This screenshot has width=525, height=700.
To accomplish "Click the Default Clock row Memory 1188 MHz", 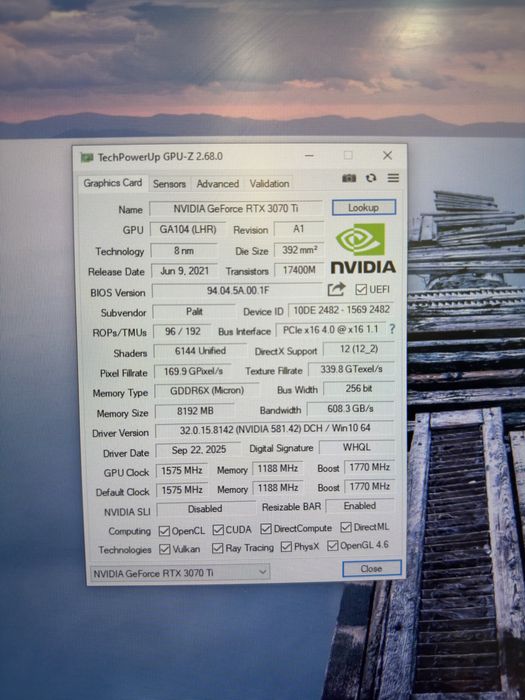I will pyautogui.click(x=278, y=488).
